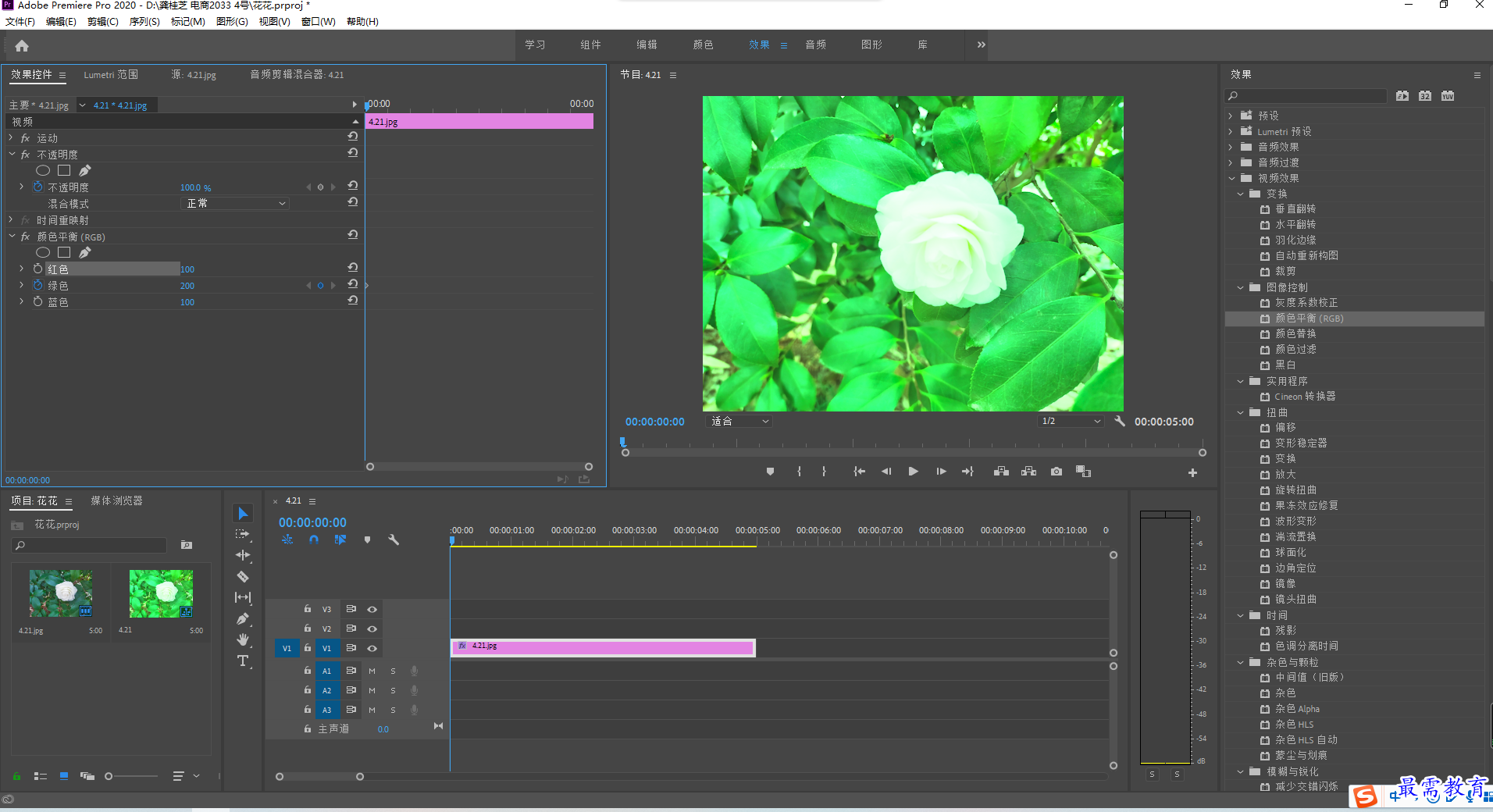Open the button editor plus icon
Screen dimensions: 1493x812
point(1192,472)
